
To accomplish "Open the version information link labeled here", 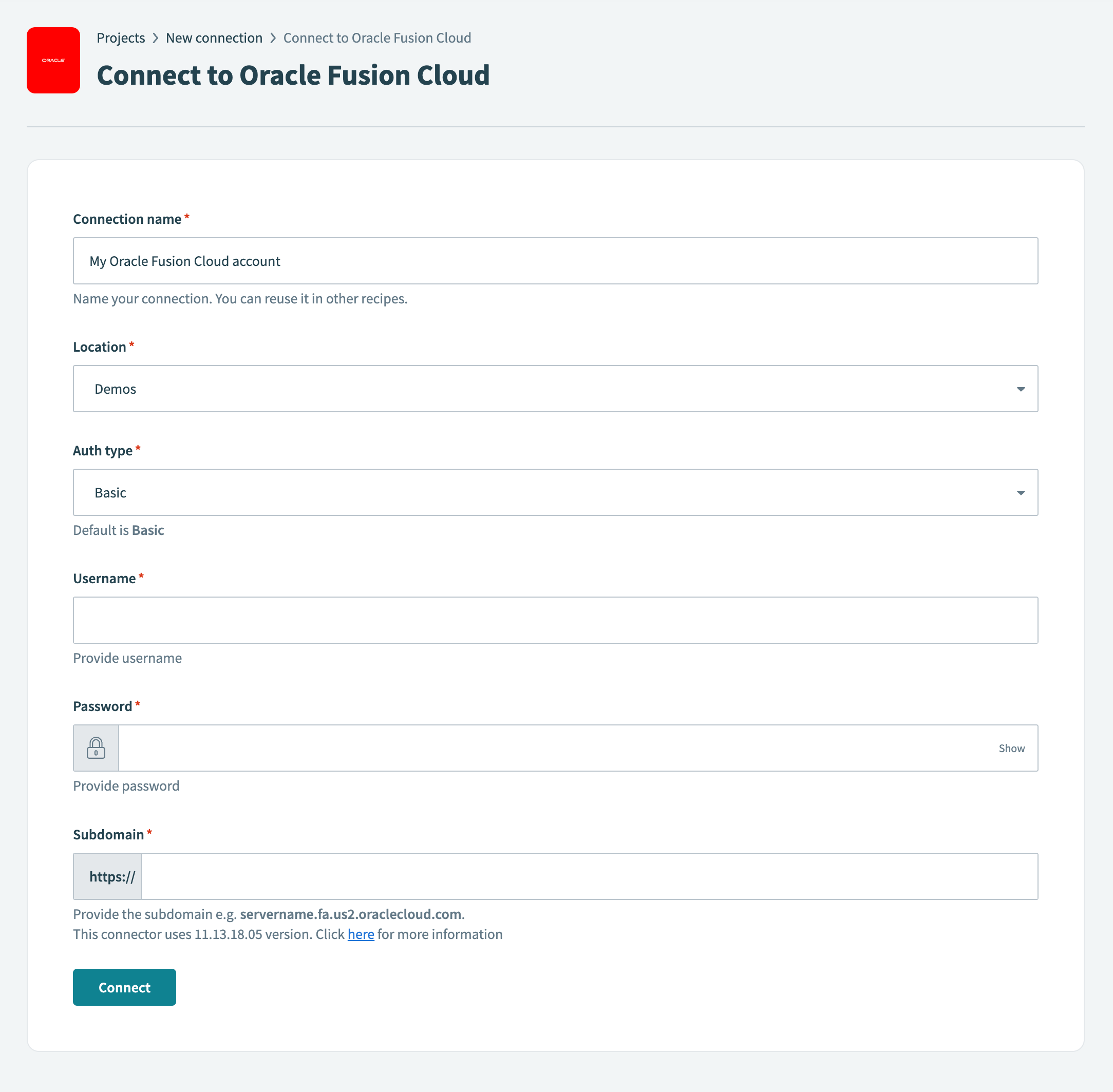I will point(360,934).
